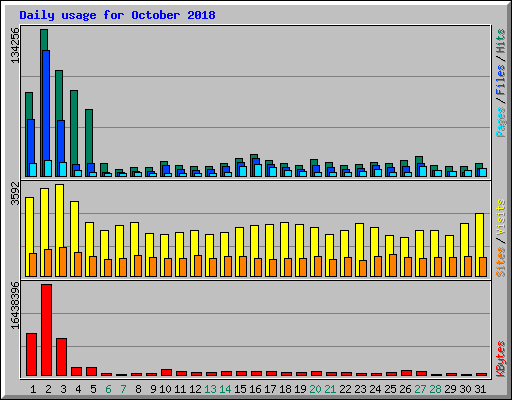Viewport: 512px width, 400px height.
Task: Click the red KBytes bar for day 1
Action: tap(31, 354)
